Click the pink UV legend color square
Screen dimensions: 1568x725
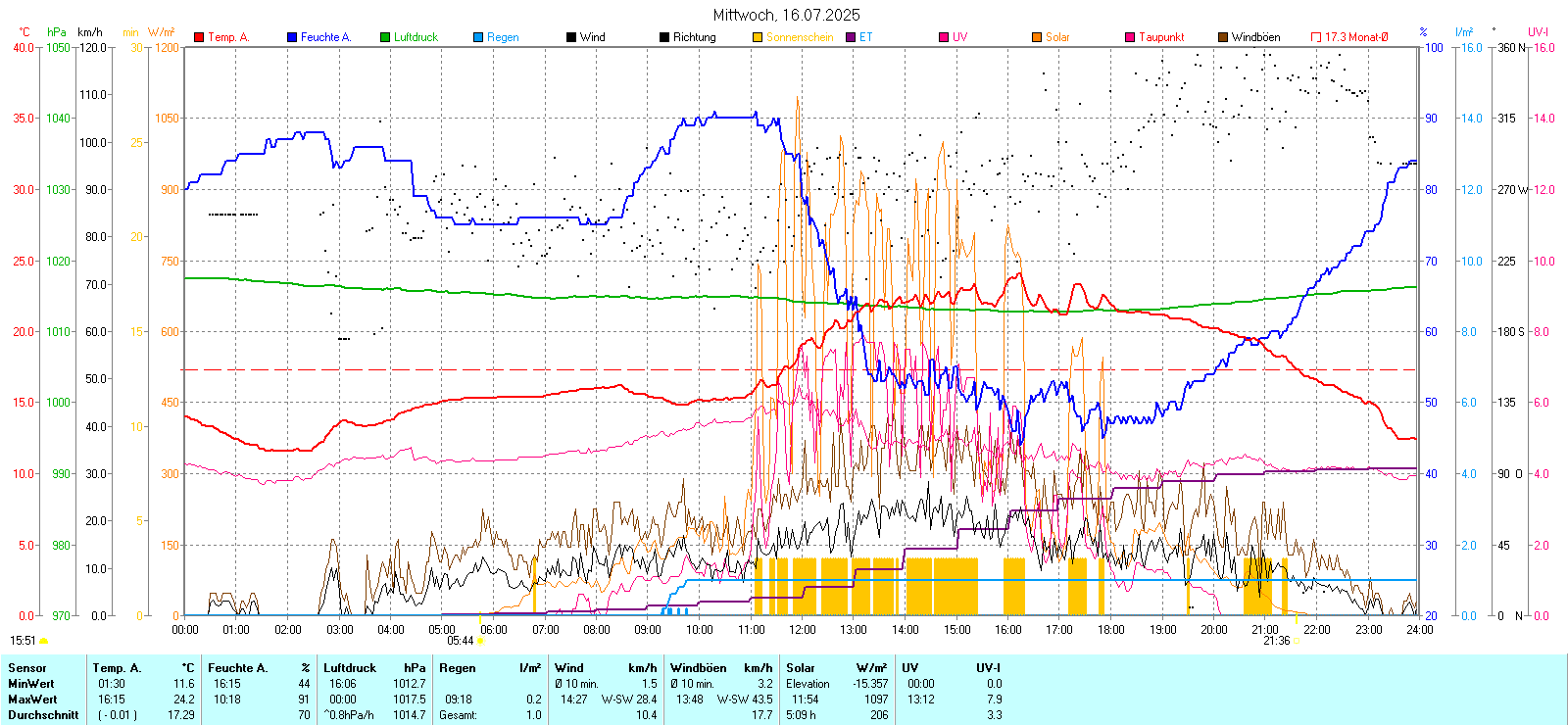click(944, 37)
